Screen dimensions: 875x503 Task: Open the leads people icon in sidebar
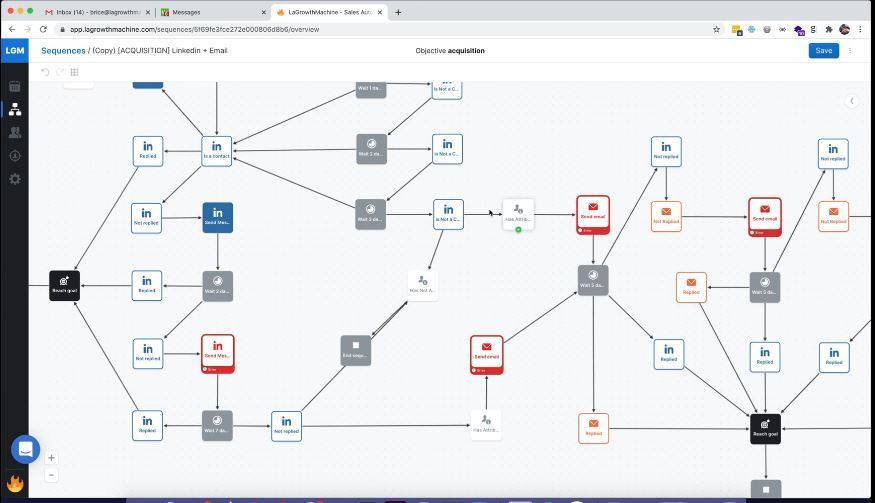[x=15, y=132]
